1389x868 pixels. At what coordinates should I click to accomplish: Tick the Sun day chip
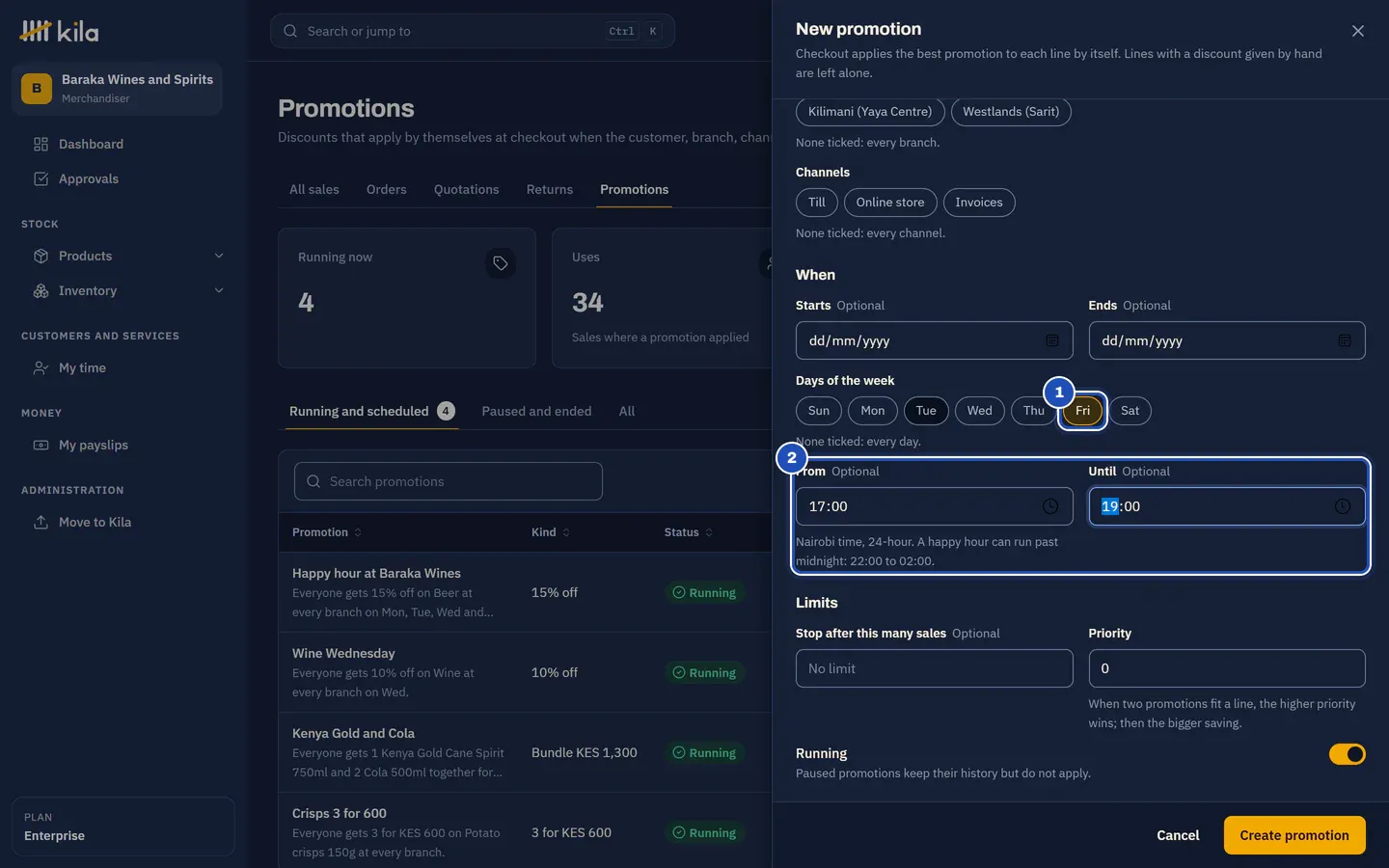(819, 411)
